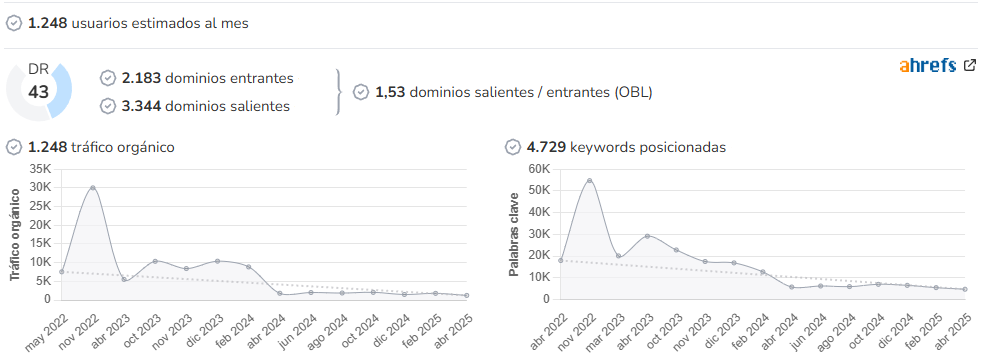Select abr 2023 point in keywords chart
The image size is (987, 363).
(x=647, y=236)
